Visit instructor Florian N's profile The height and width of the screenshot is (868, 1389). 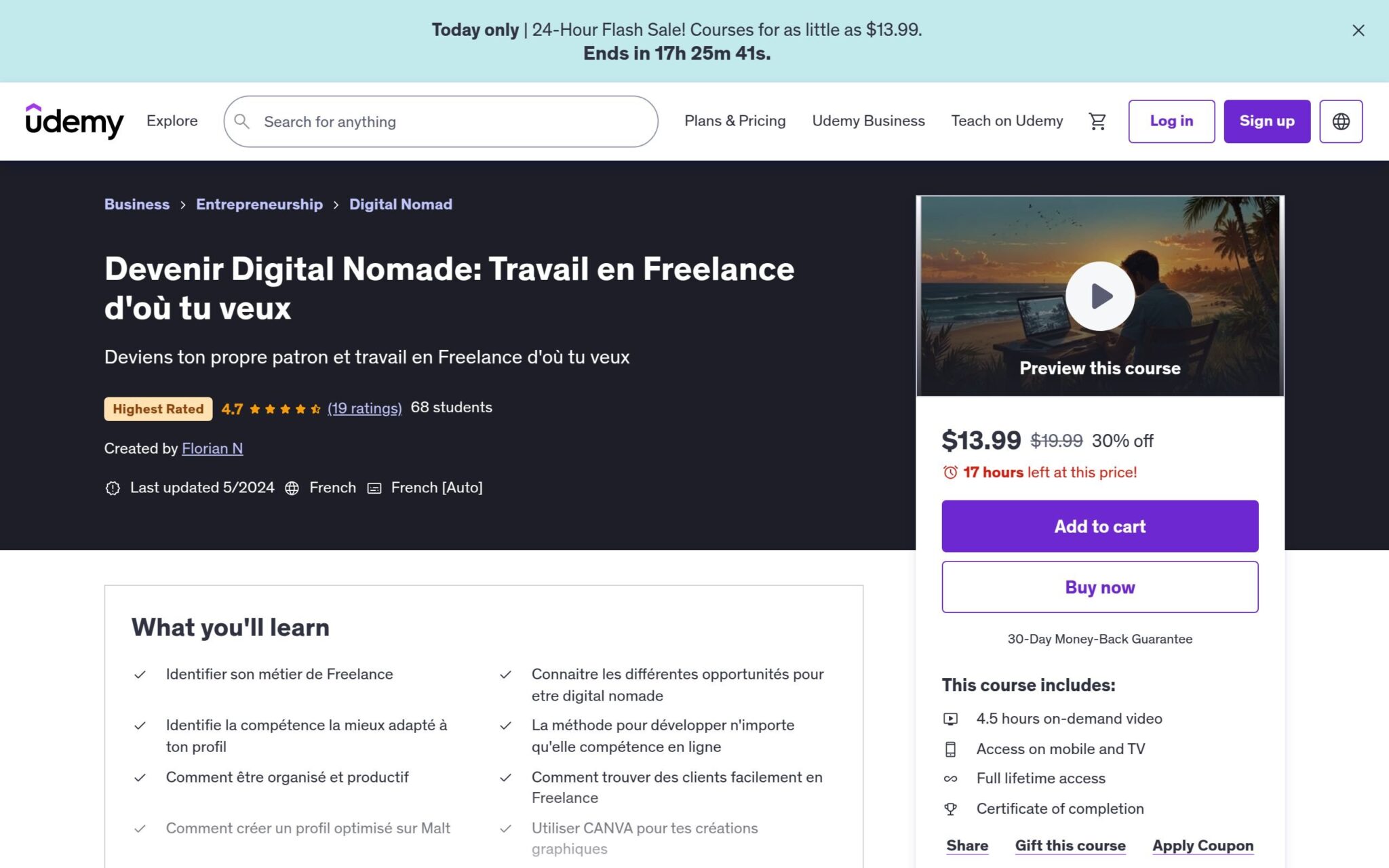tap(212, 448)
